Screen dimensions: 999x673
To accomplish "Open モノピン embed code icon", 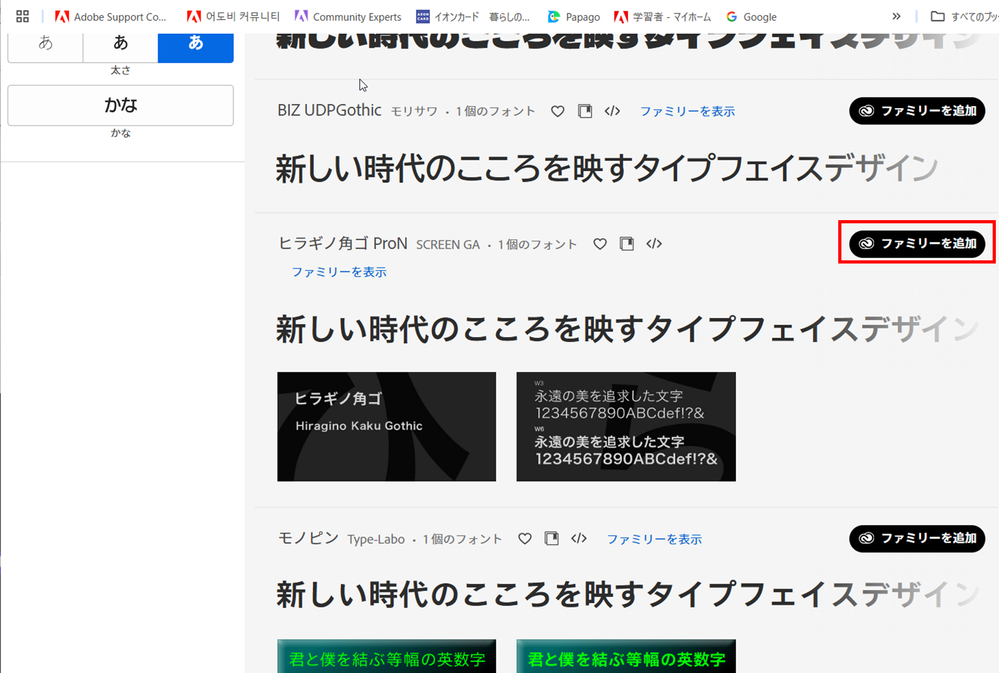I will (579, 539).
